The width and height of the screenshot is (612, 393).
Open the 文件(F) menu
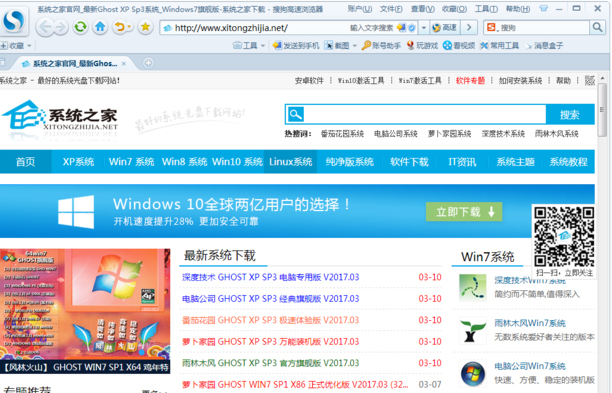[391, 9]
